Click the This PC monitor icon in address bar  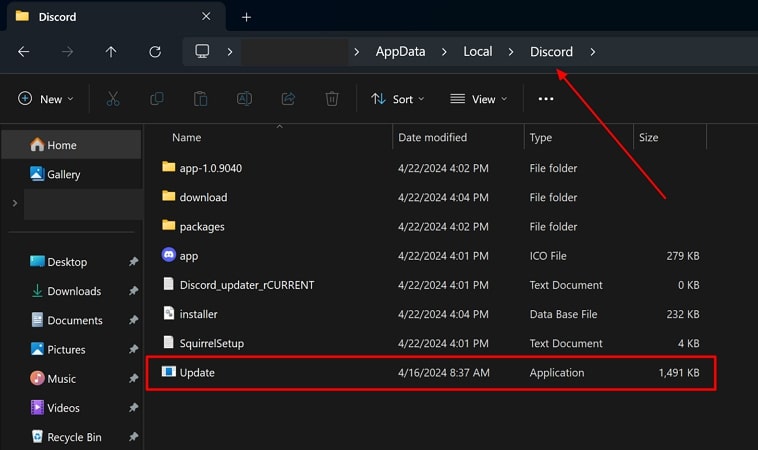click(202, 51)
